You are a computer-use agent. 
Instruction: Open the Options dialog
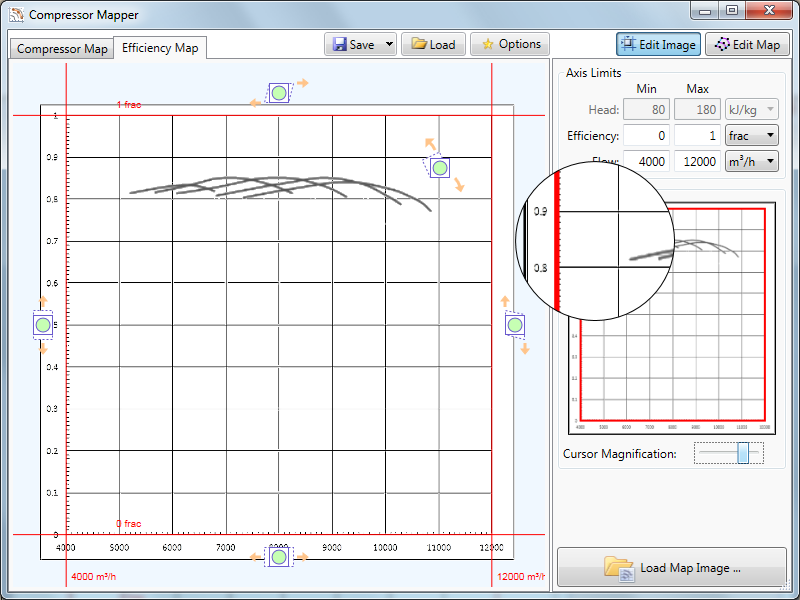click(x=510, y=44)
